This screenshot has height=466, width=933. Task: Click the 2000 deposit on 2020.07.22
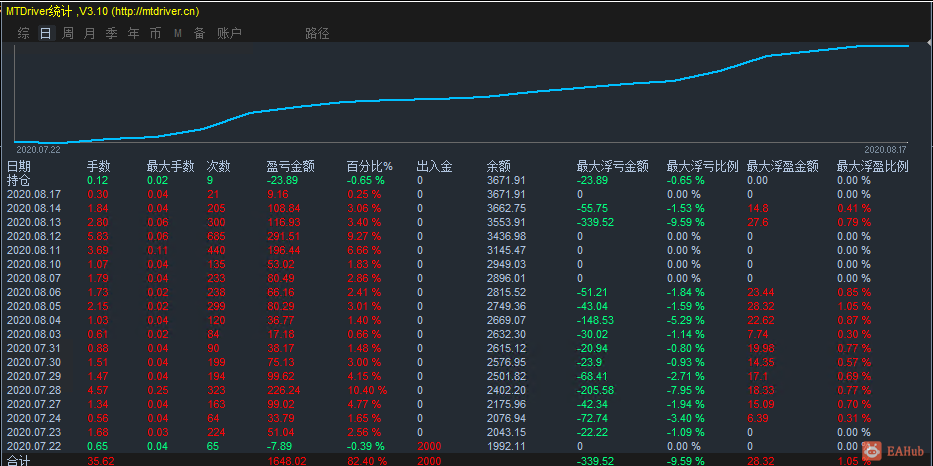click(428, 446)
